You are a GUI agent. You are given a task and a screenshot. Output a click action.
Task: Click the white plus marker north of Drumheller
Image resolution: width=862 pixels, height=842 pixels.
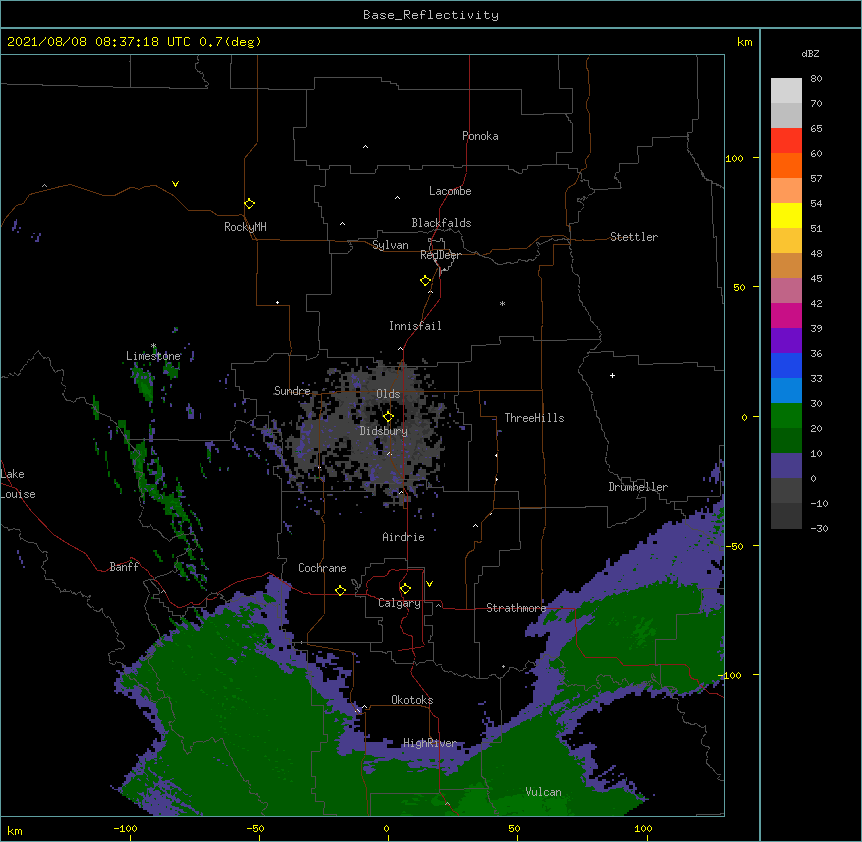tap(612, 375)
